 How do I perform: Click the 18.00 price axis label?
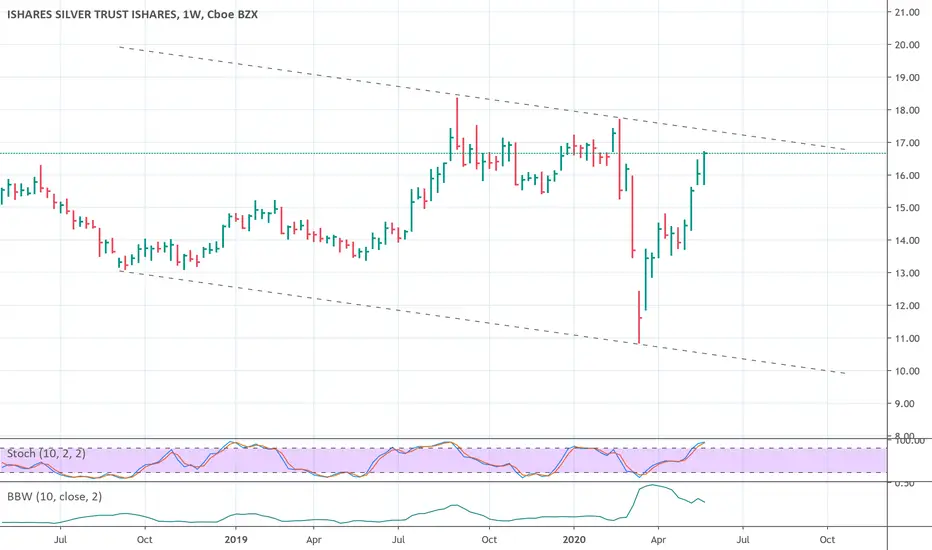click(x=906, y=110)
